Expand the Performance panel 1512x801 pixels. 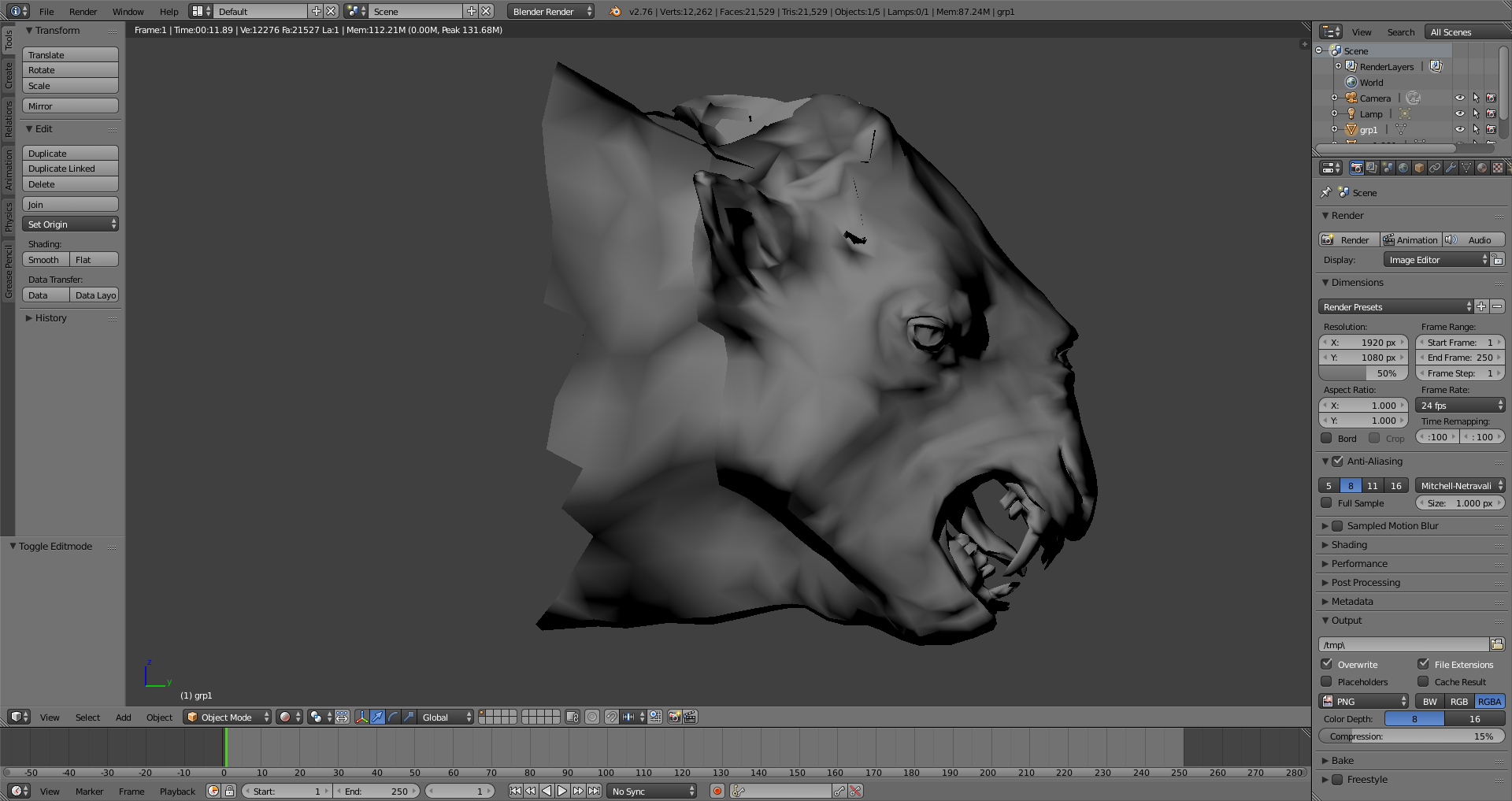click(1359, 564)
